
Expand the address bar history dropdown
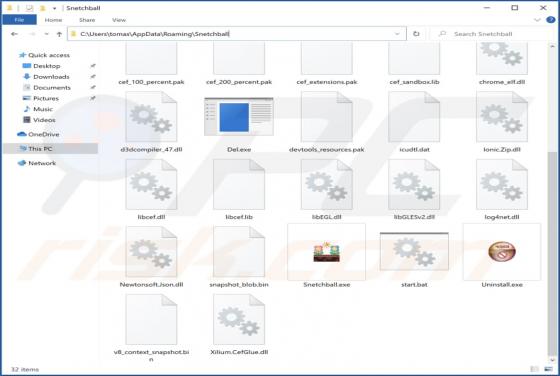tap(397, 34)
